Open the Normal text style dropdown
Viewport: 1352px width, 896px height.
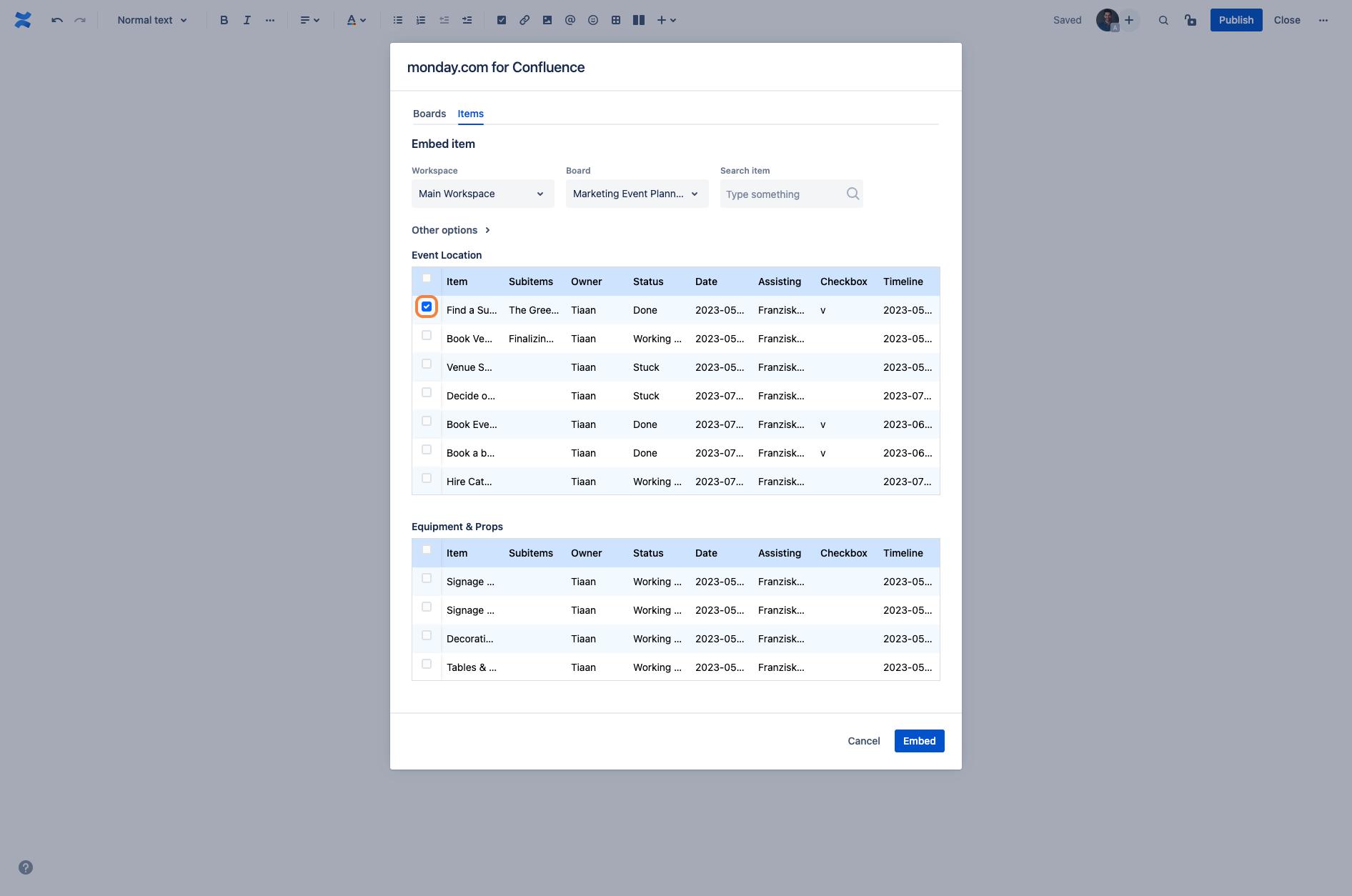point(152,20)
